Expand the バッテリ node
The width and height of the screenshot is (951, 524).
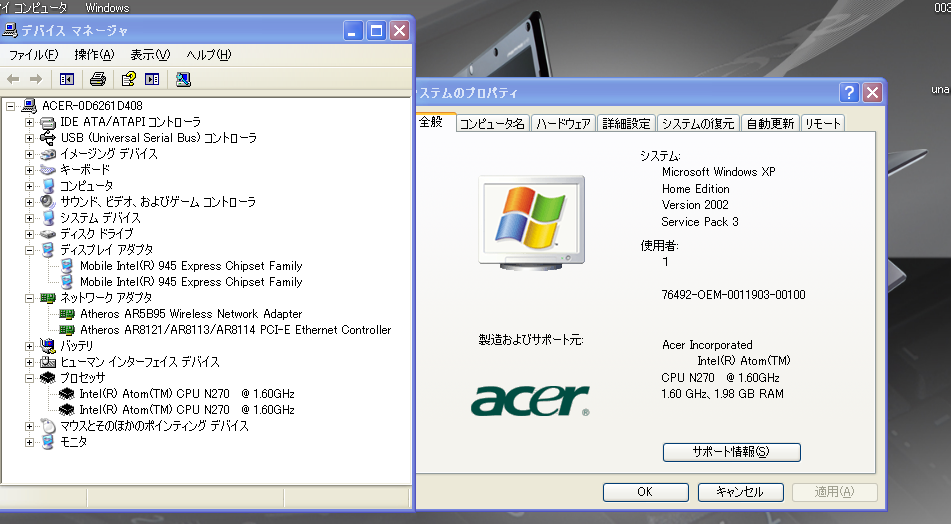(29, 346)
